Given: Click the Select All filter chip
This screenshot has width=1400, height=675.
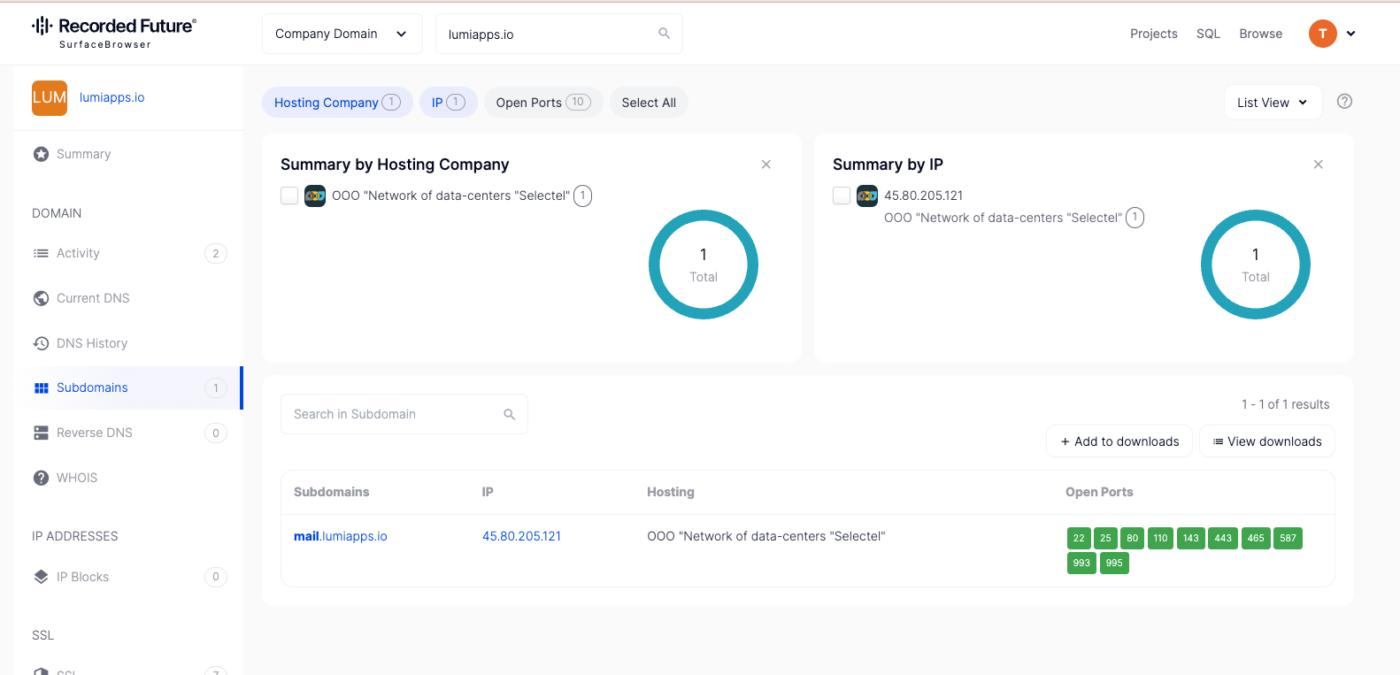Looking at the screenshot, I should [649, 102].
